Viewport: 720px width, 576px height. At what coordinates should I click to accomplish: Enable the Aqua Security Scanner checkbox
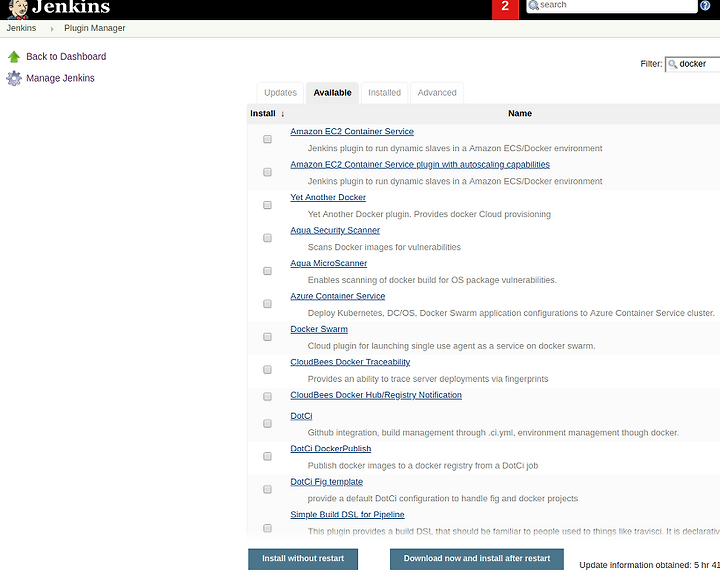[x=267, y=238]
